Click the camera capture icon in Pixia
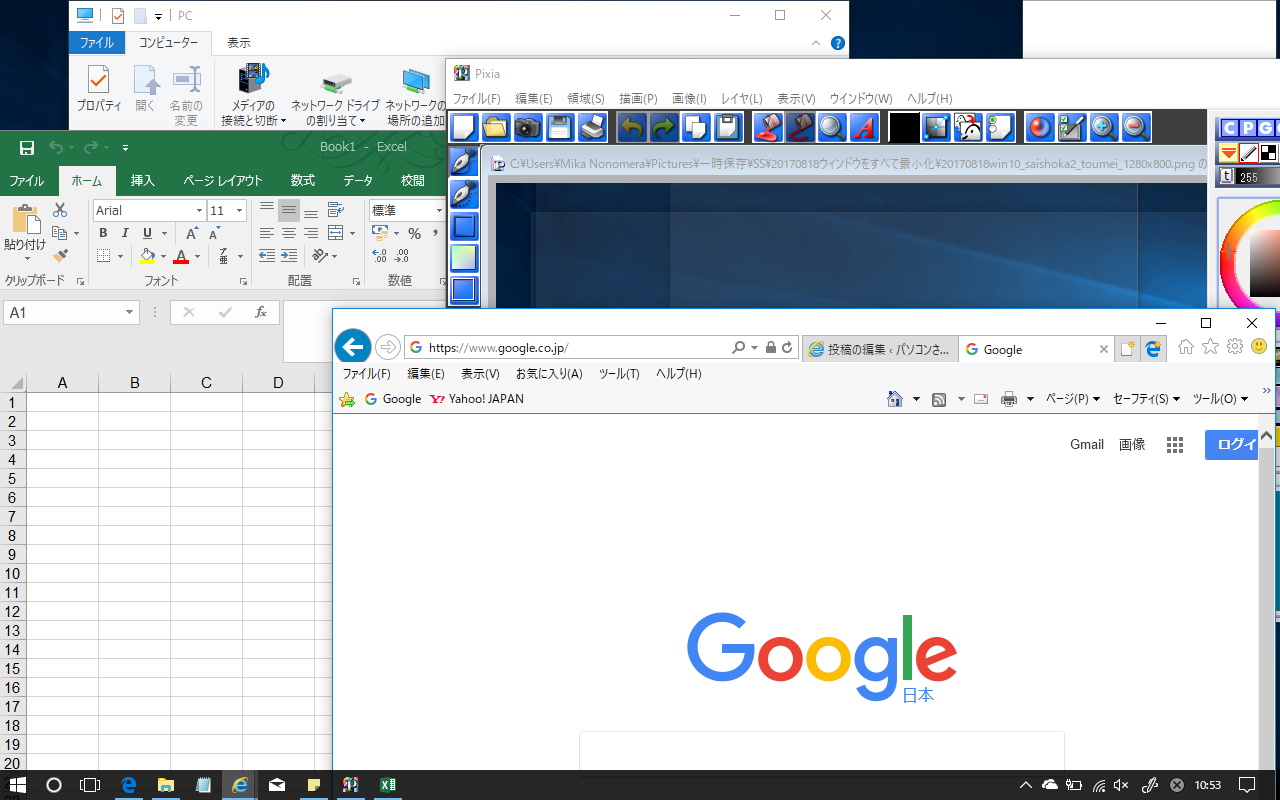The image size is (1280, 800). pos(528,127)
